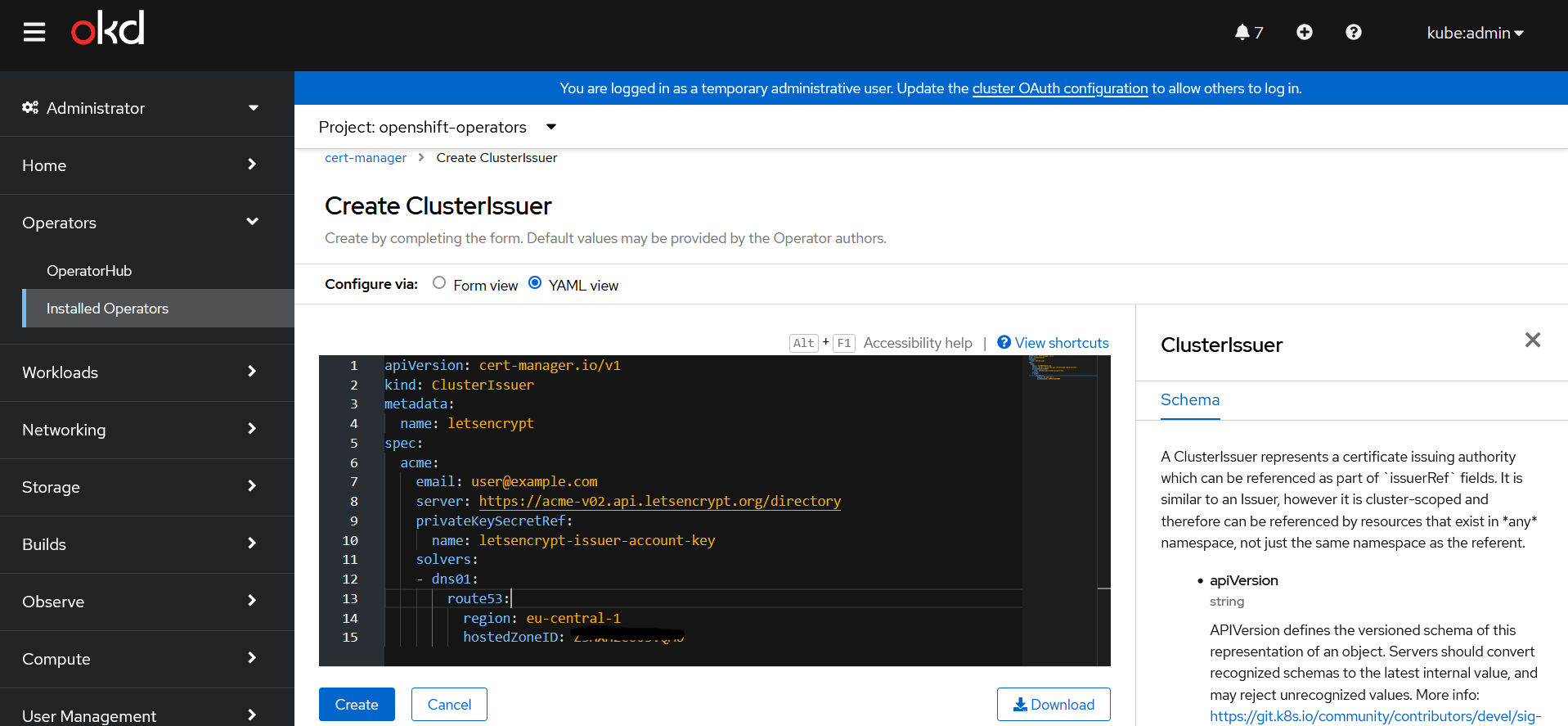Click the cluster OAuth configuration link
Screen dimensions: 1568x726
coord(1060,88)
